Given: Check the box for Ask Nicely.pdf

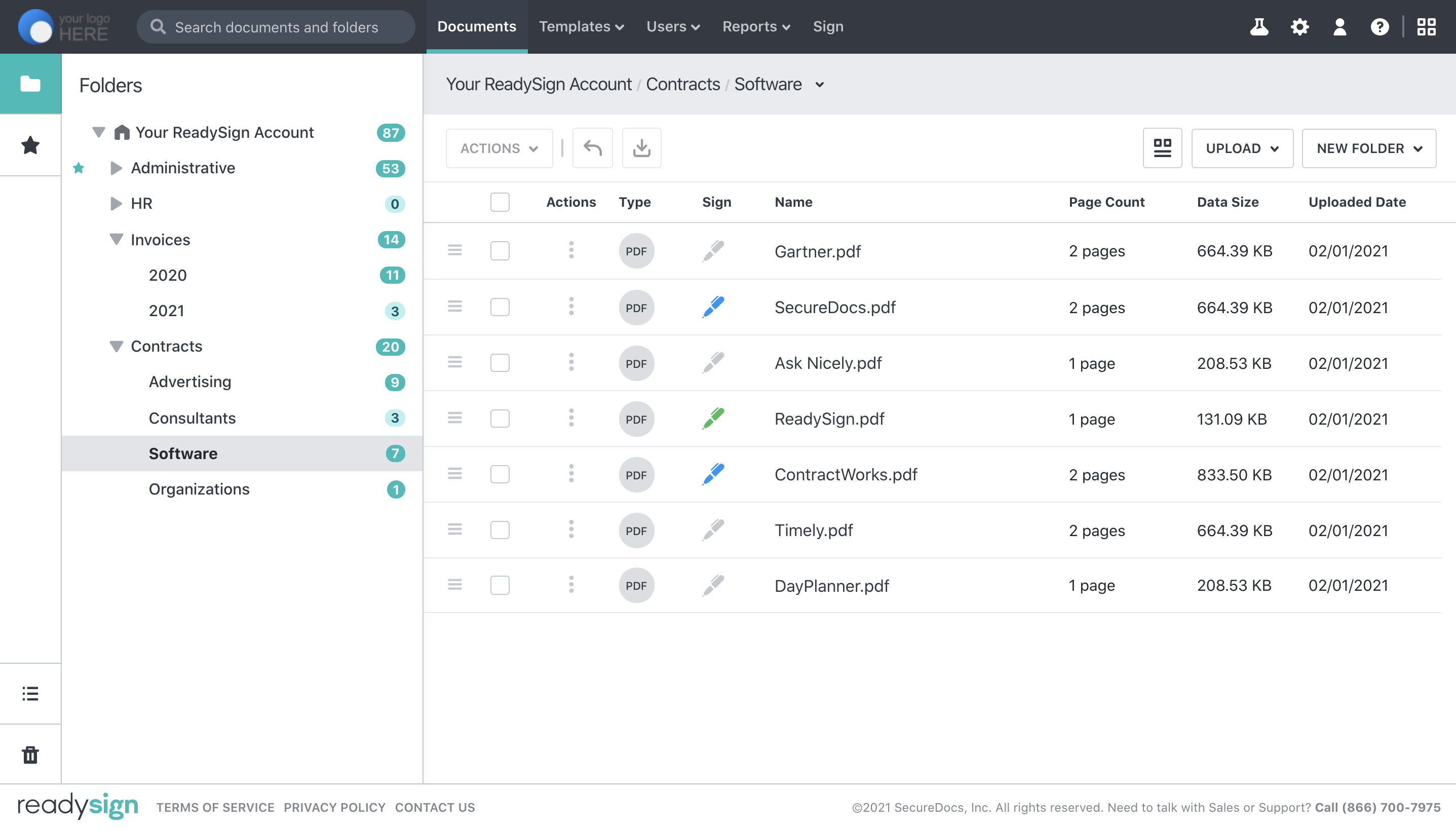Looking at the screenshot, I should pyautogui.click(x=500, y=363).
